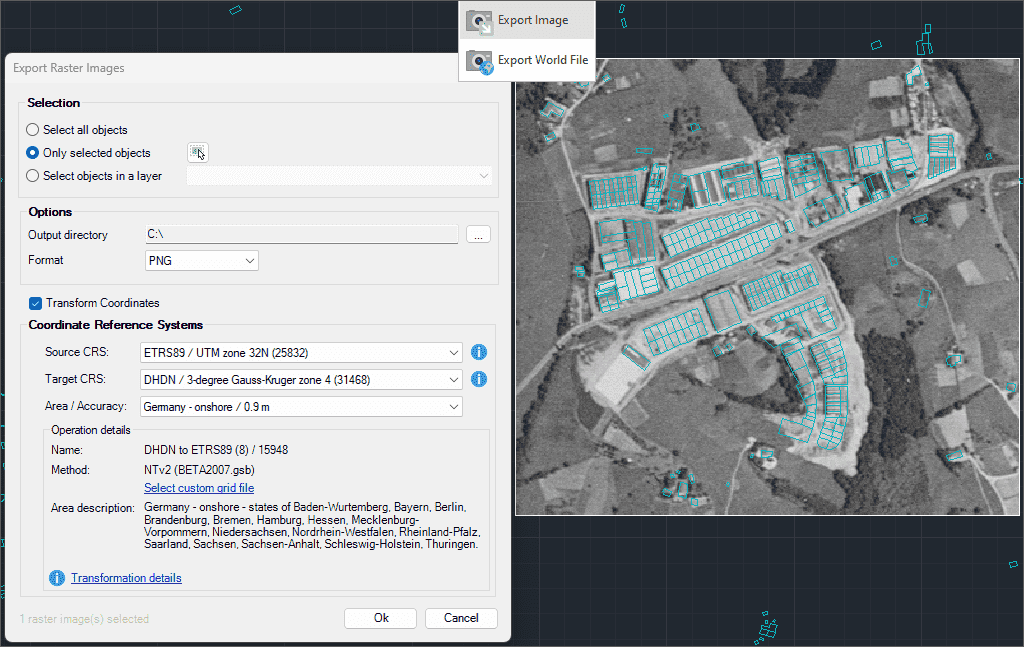
Task: Click info icon beside Transformation details
Action: click(57, 578)
